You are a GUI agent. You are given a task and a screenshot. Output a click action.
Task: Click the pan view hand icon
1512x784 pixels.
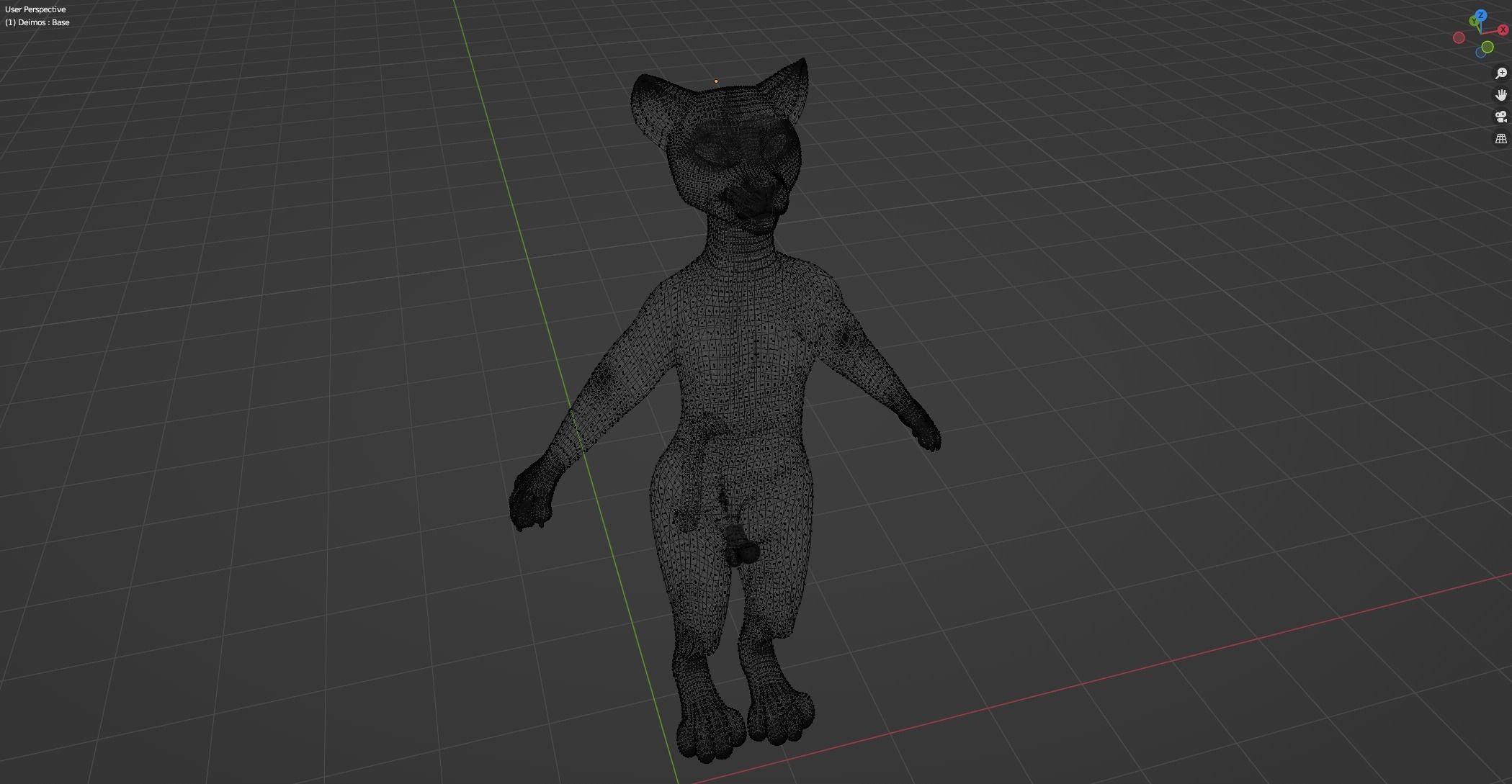point(1501,95)
